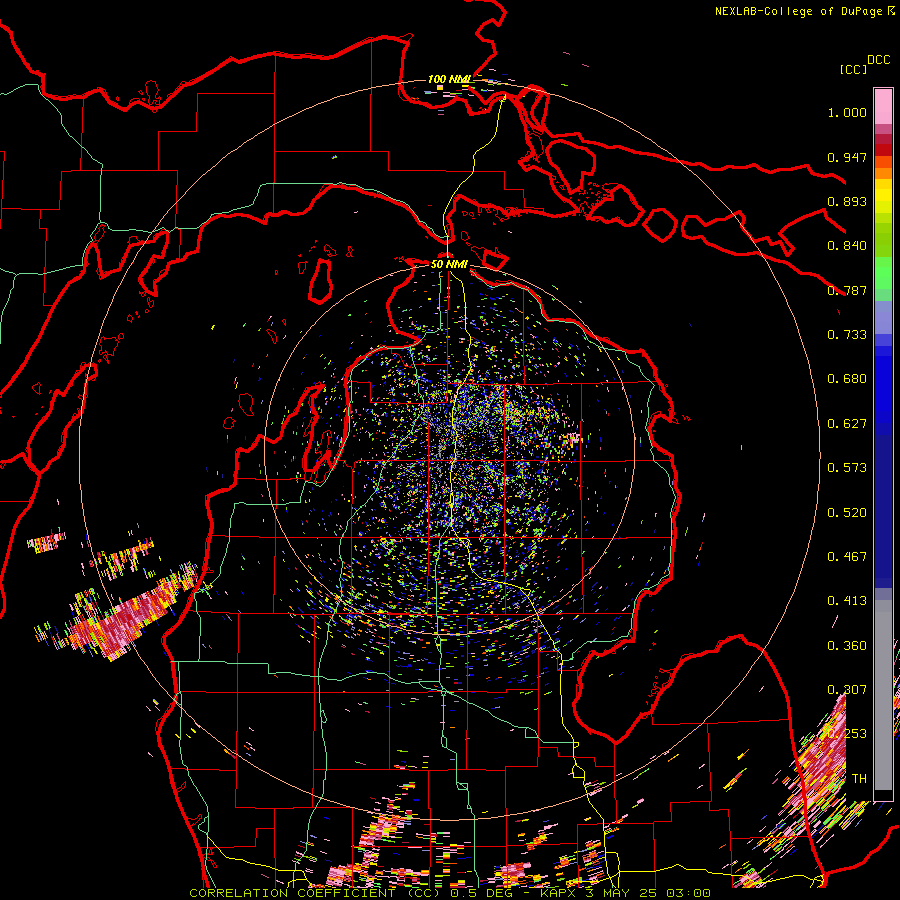Click the 0.360 scale value

point(847,646)
